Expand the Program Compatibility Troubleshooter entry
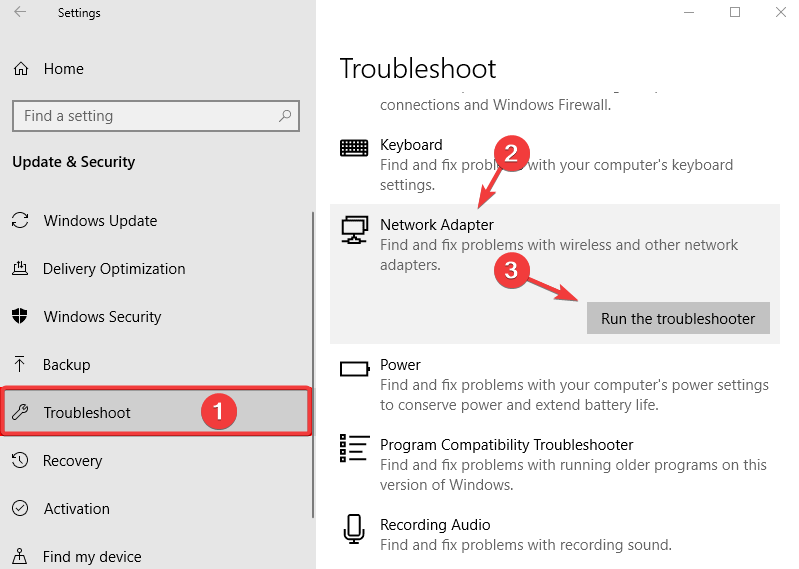This screenshot has height=569, width=799. point(555,465)
